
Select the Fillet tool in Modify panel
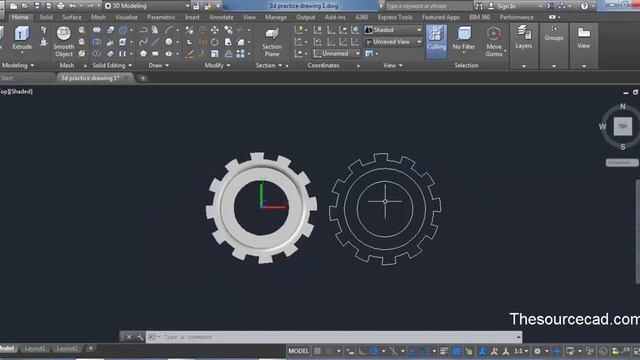[241, 42]
